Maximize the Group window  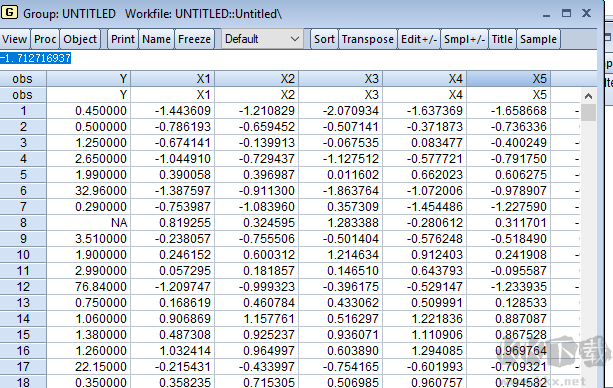566,13
